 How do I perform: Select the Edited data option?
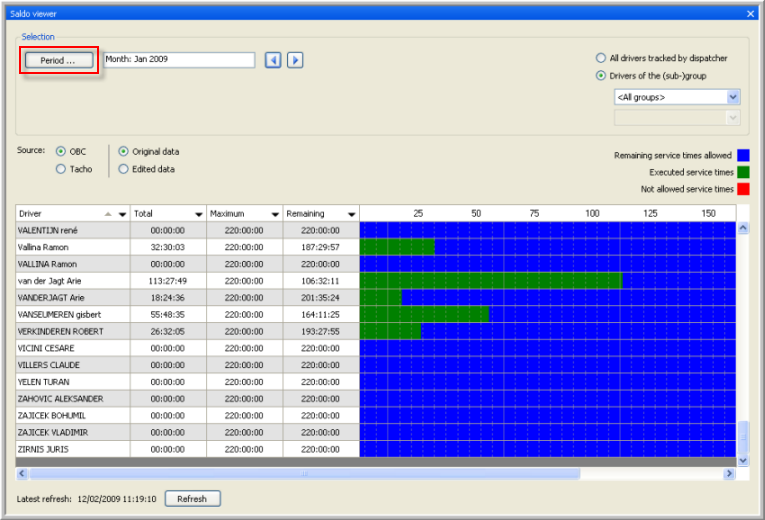pyautogui.click(x=124, y=170)
